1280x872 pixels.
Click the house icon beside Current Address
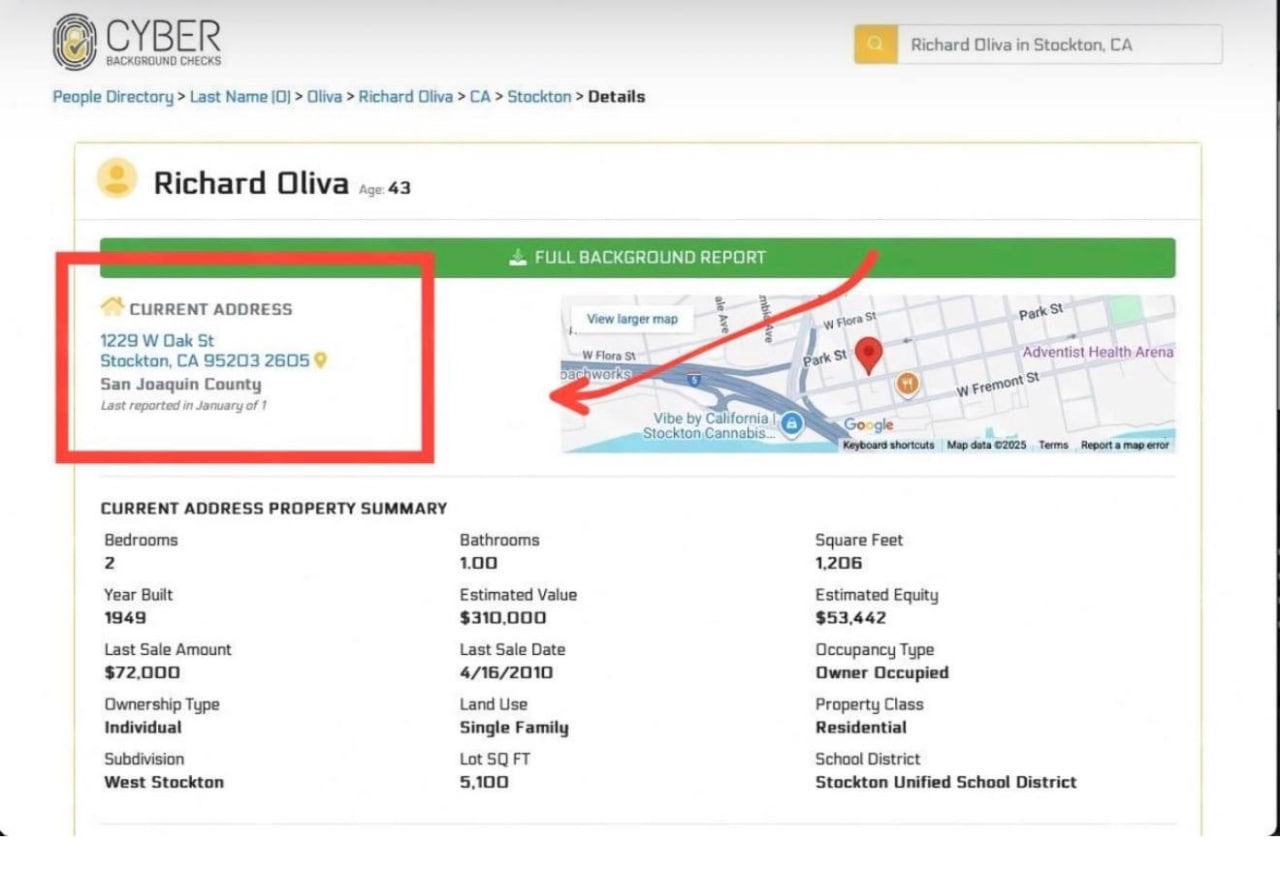click(112, 307)
